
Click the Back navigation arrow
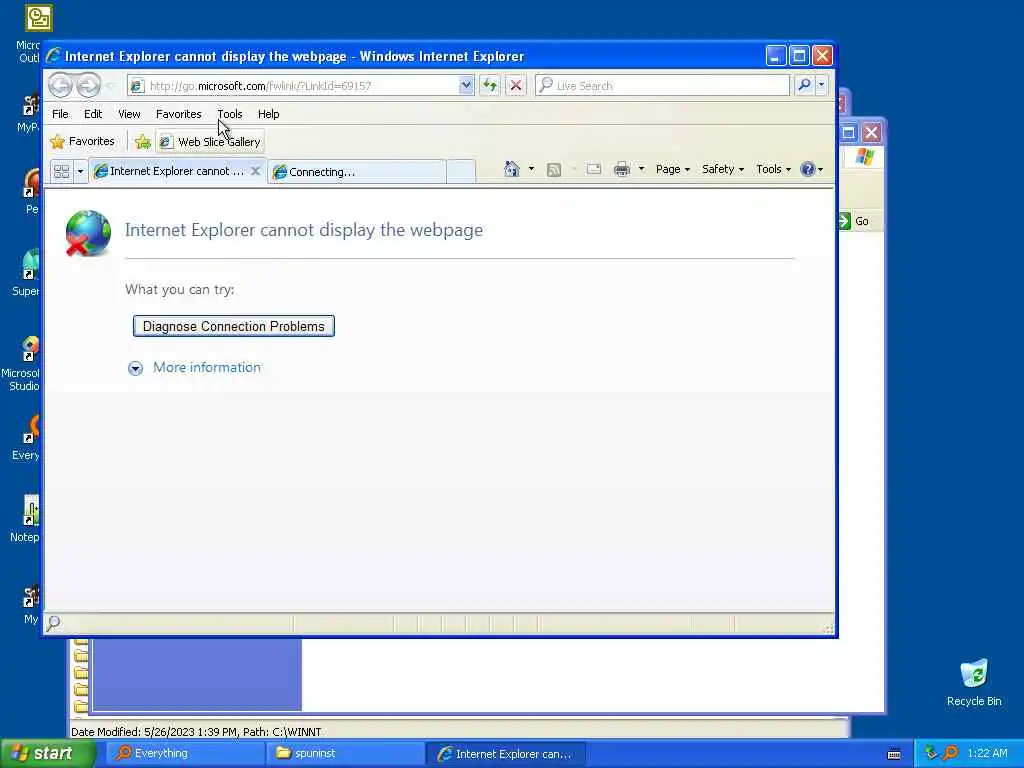60,86
